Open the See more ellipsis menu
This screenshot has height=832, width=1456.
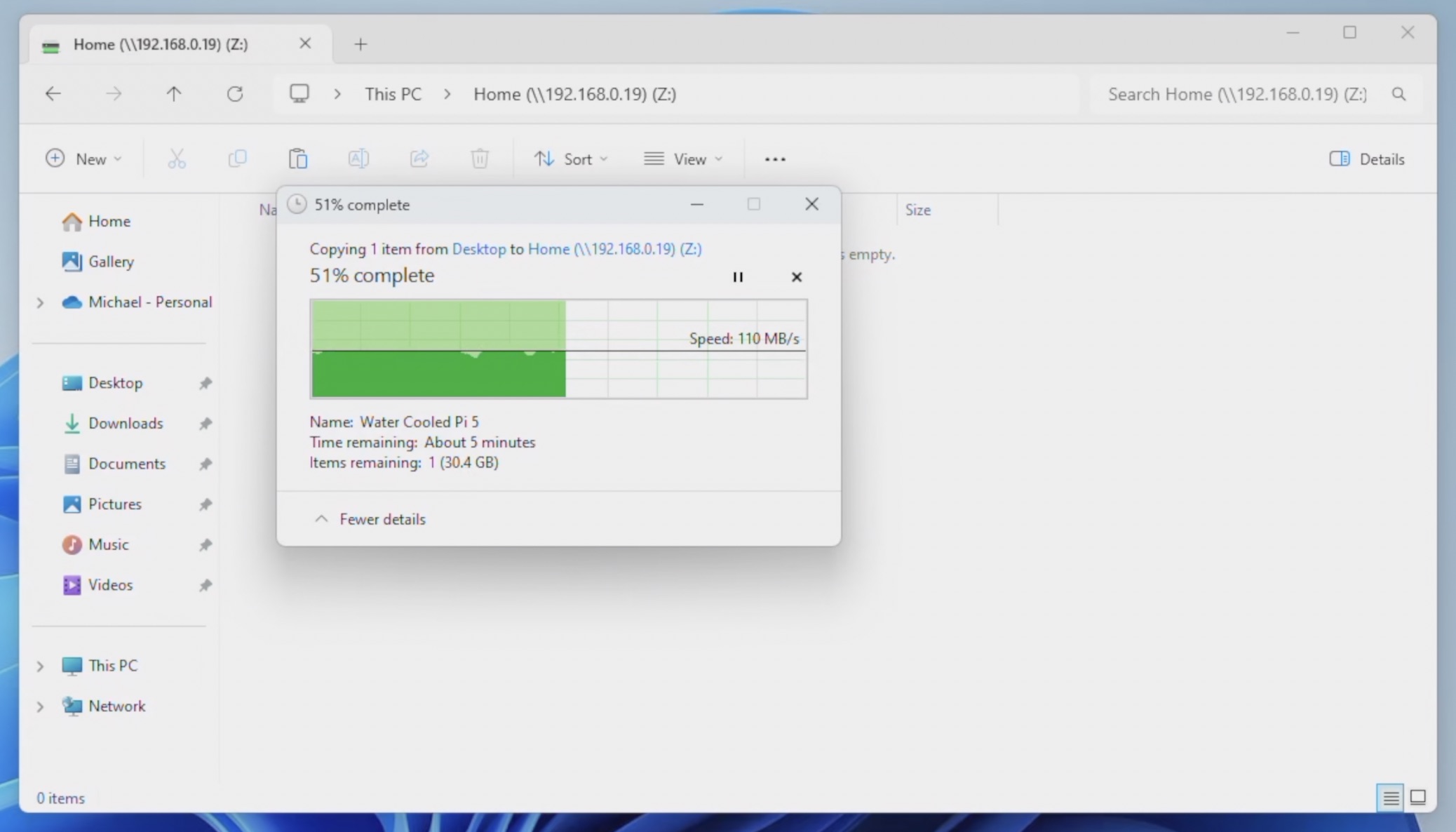(x=775, y=159)
